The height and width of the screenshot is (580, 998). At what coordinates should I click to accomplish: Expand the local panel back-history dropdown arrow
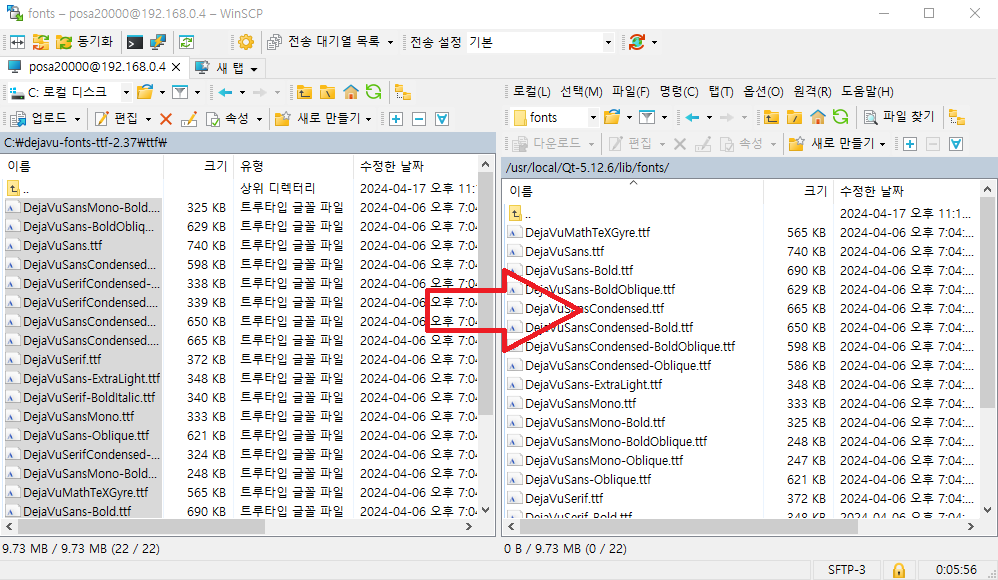point(242,93)
